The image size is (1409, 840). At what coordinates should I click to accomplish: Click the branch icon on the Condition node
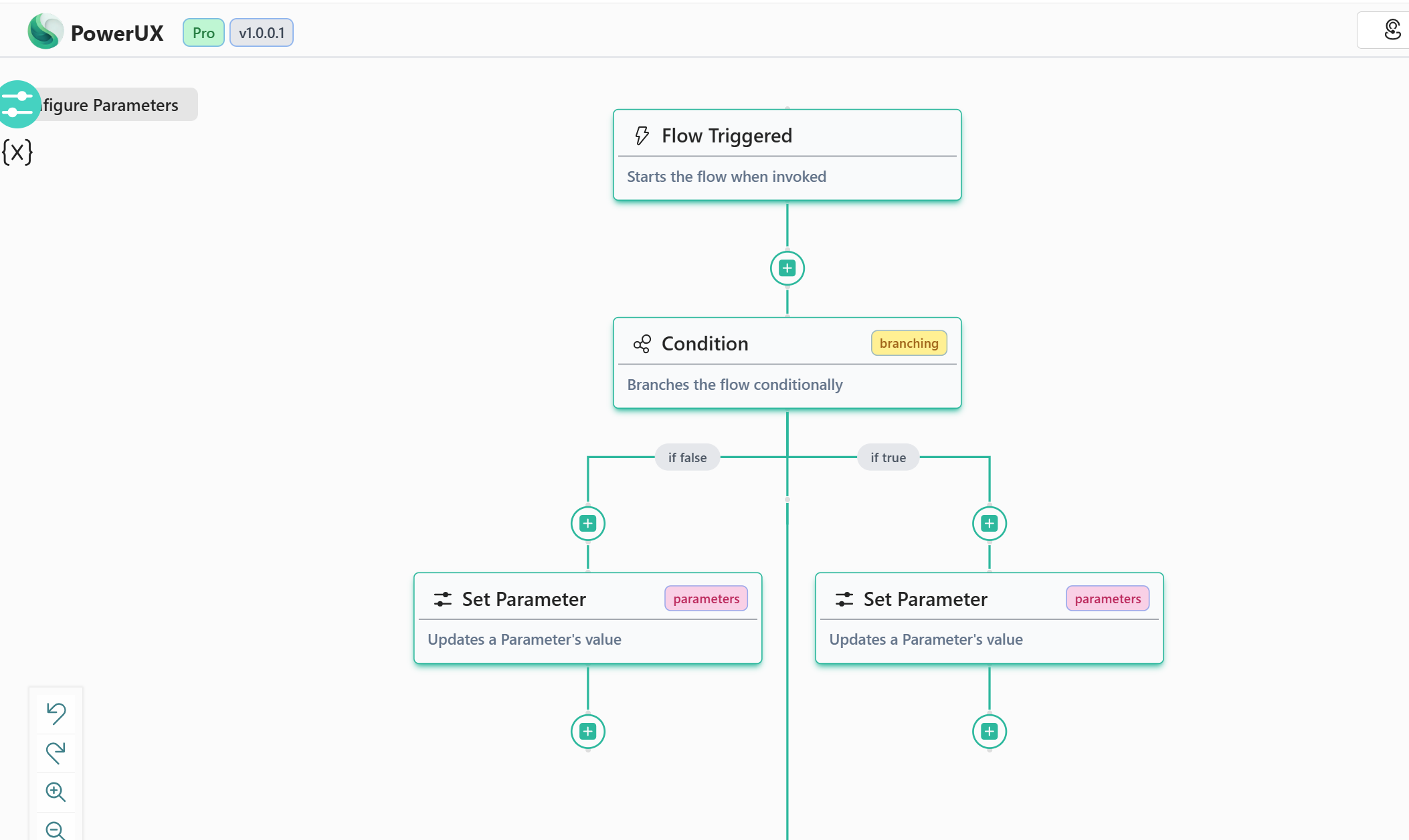click(642, 343)
